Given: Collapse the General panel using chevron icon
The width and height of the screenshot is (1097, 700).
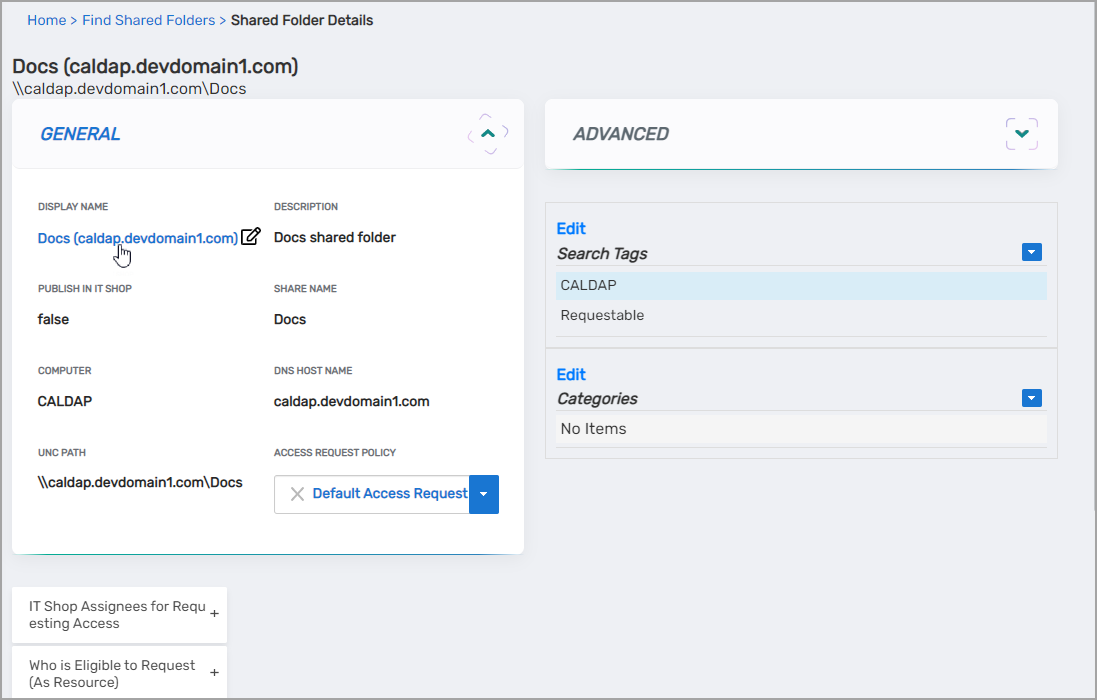Looking at the screenshot, I should coord(488,133).
